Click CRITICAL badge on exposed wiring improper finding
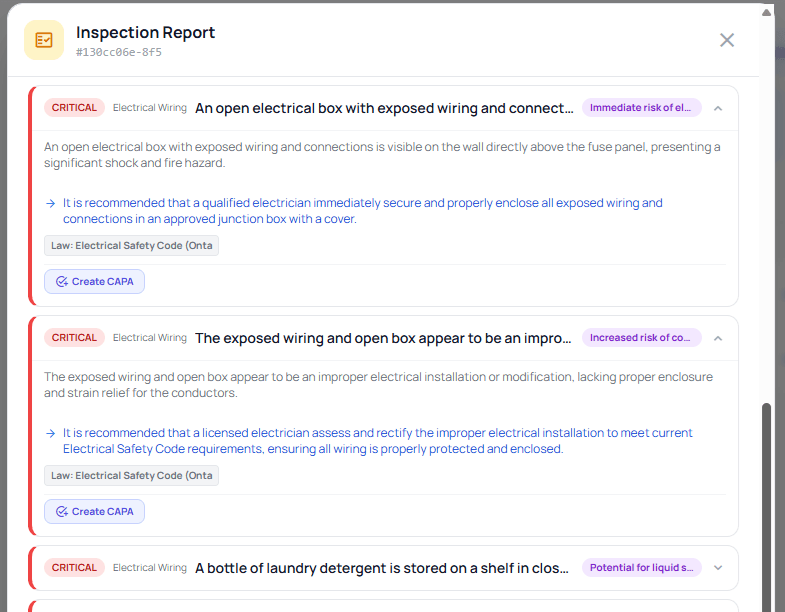 (x=74, y=338)
